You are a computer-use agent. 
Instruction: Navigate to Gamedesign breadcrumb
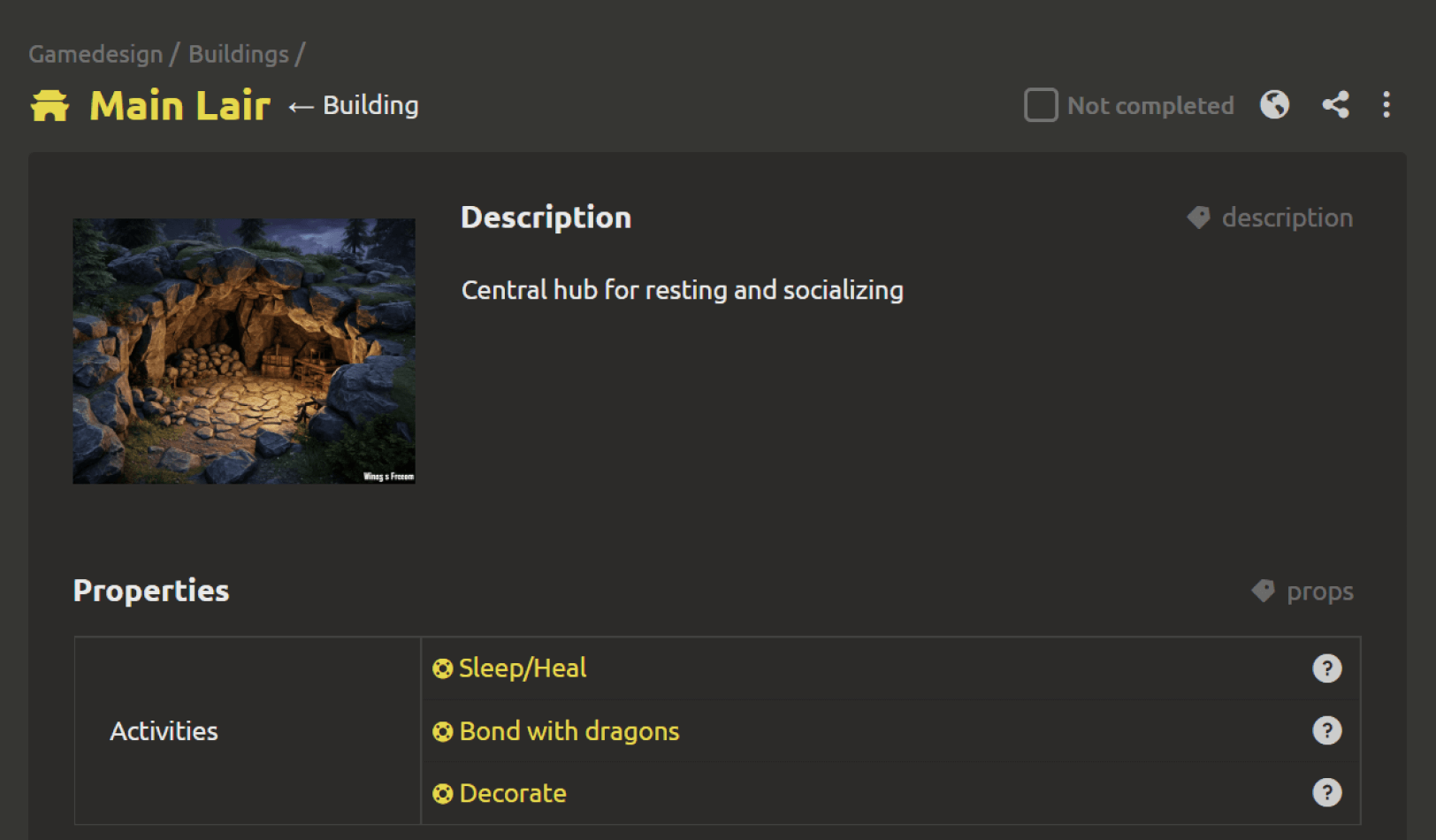click(x=95, y=54)
